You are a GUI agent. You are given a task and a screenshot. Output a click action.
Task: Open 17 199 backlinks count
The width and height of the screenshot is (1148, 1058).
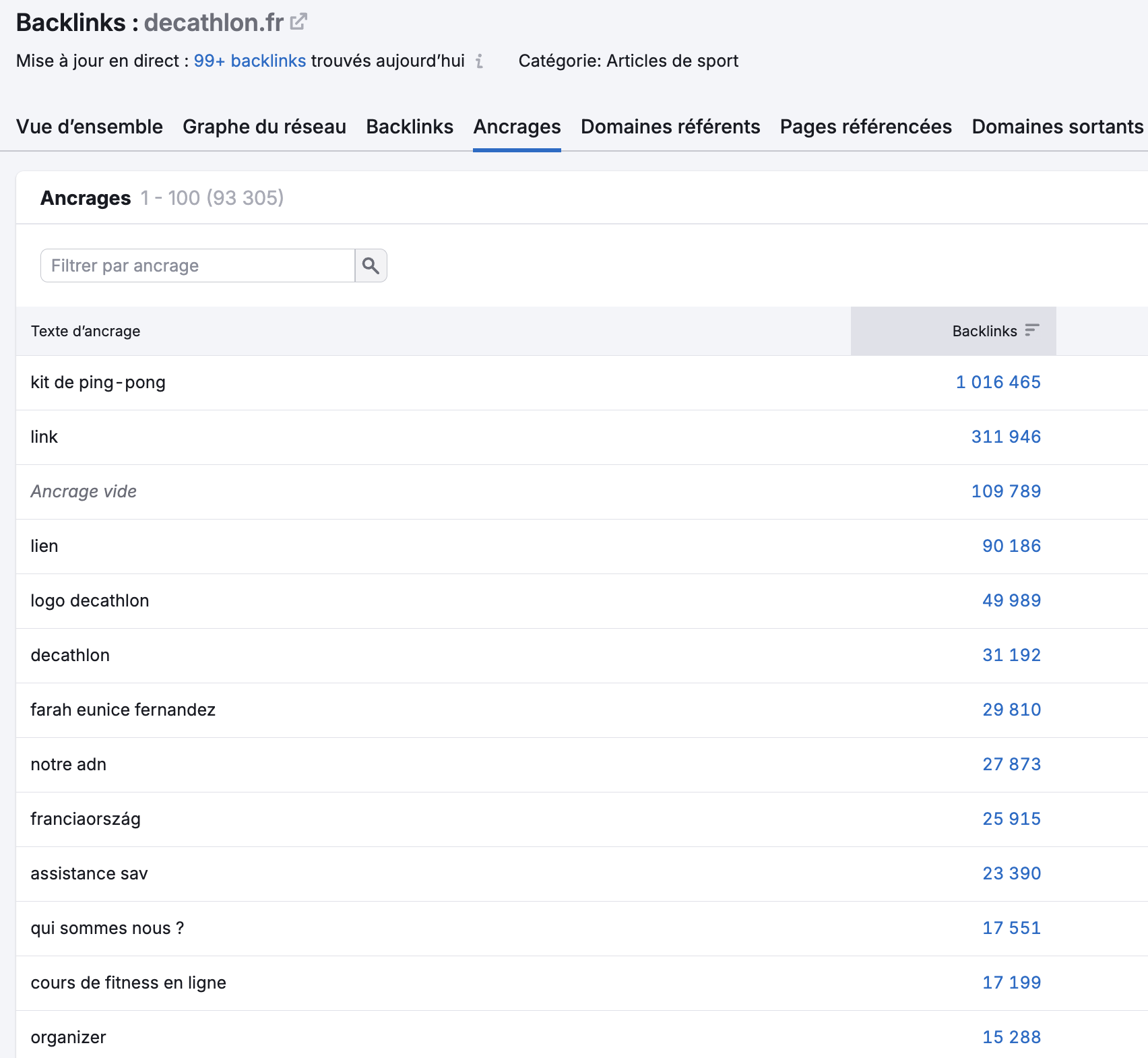pos(1011,983)
